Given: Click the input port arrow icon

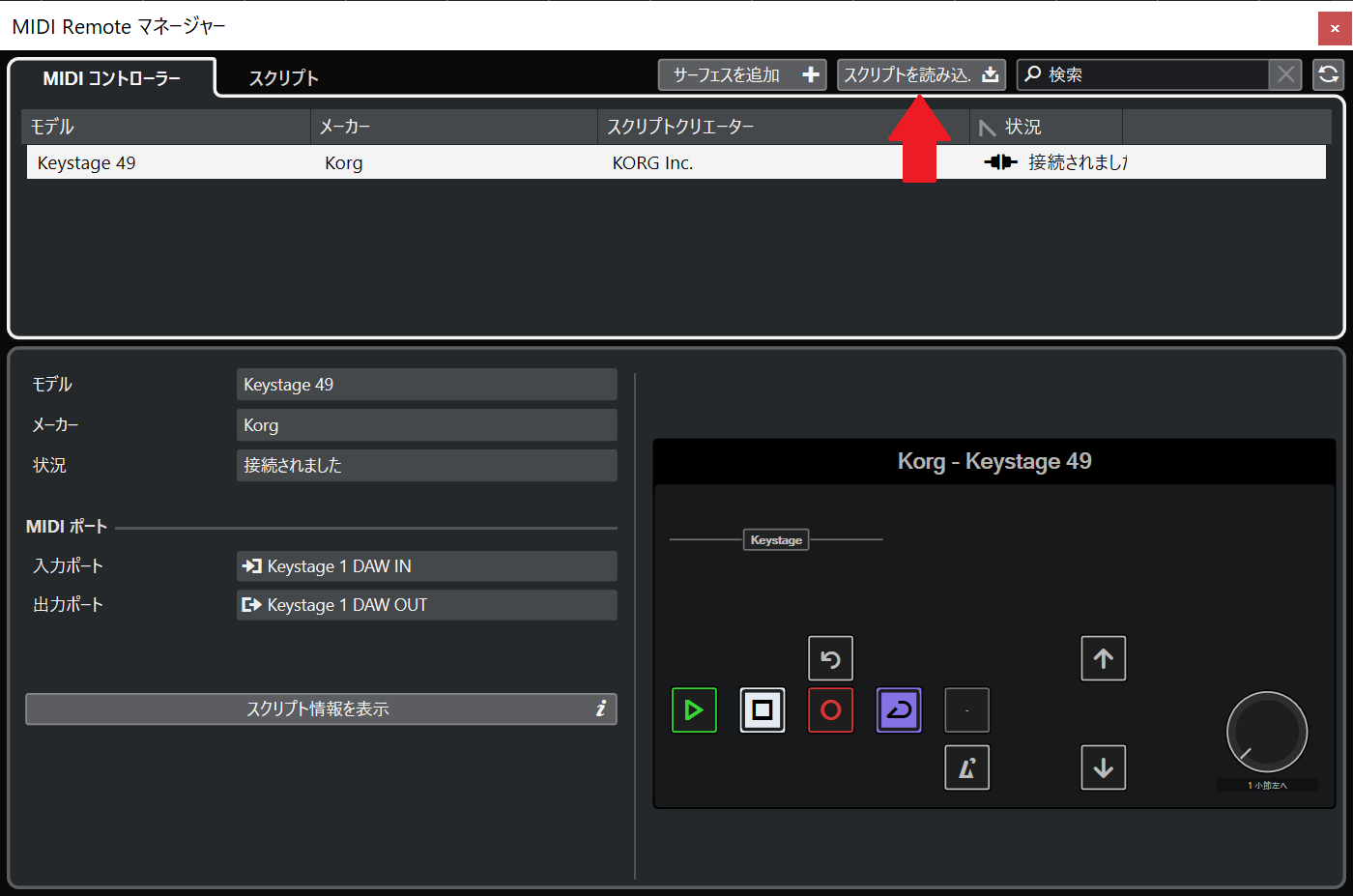Looking at the screenshot, I should (x=252, y=566).
